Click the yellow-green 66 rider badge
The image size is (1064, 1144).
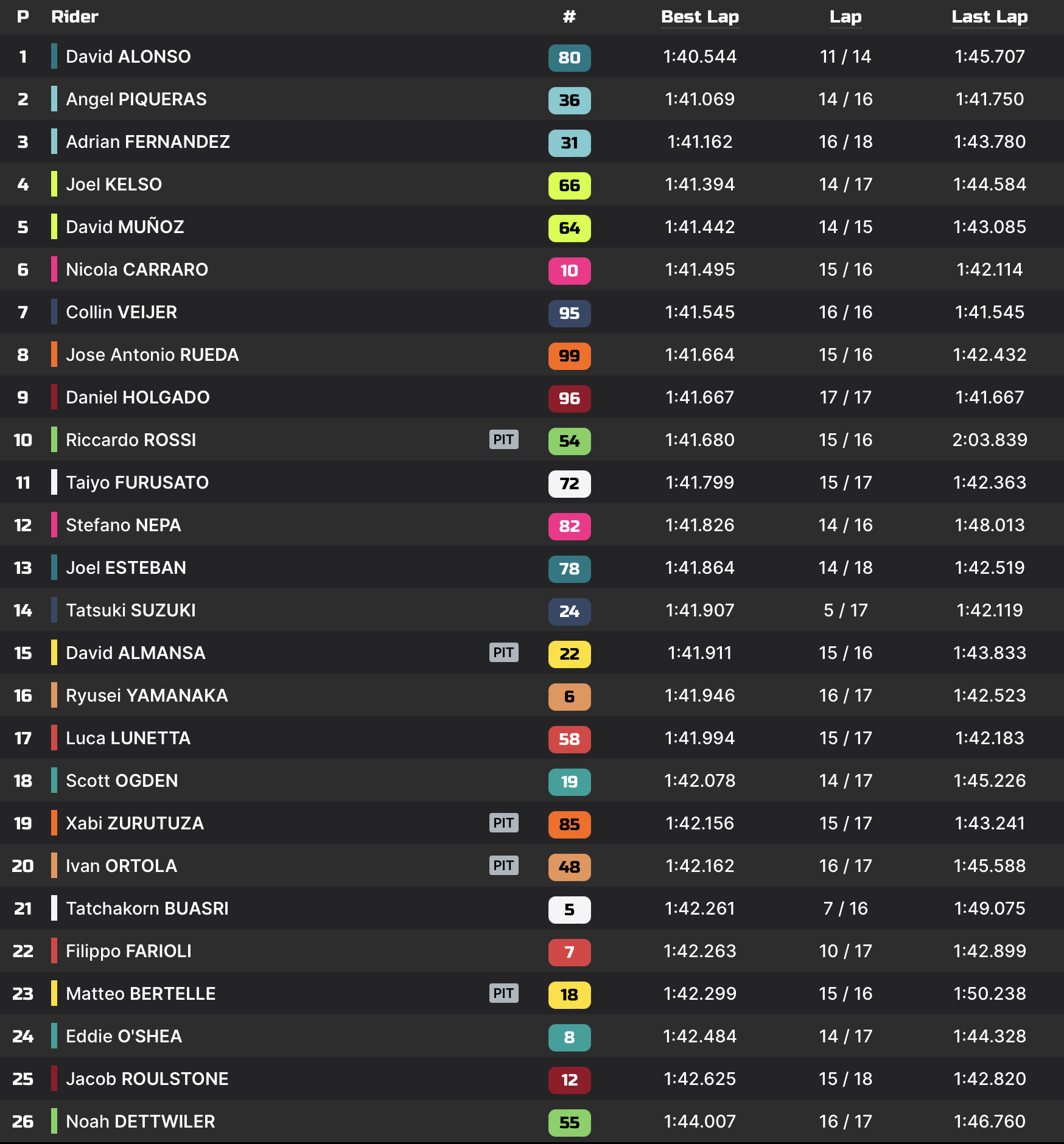tap(569, 186)
